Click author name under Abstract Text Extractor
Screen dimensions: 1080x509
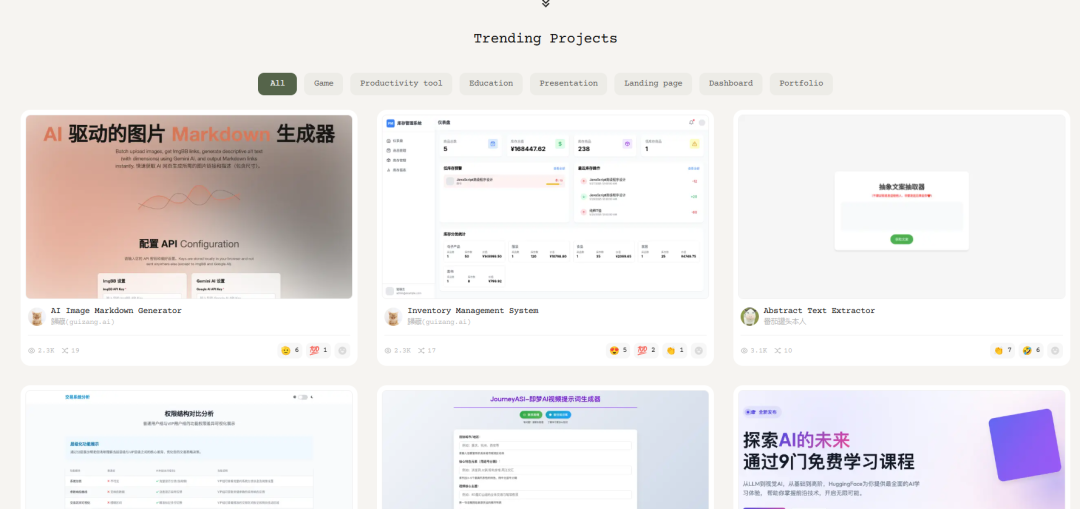(x=785, y=322)
